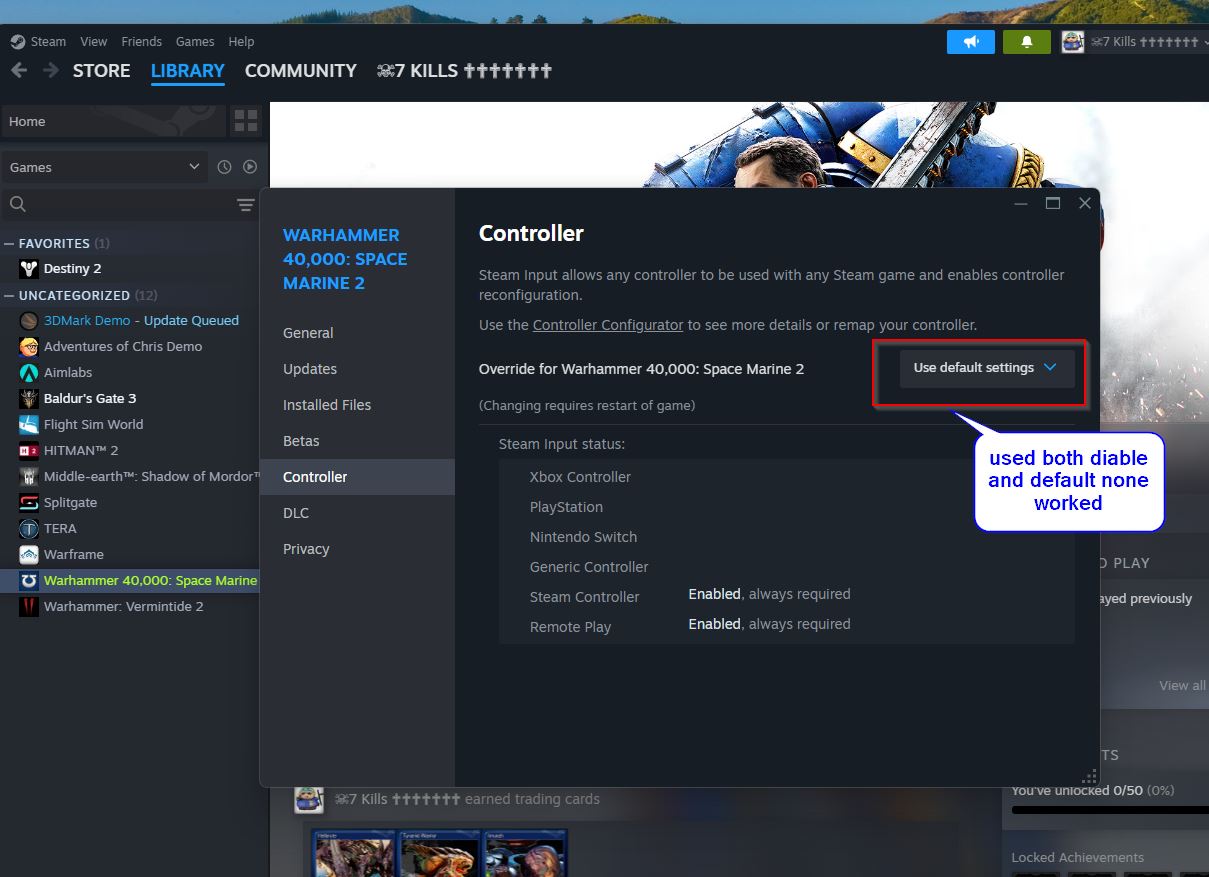This screenshot has width=1209, height=877.
Task: Open the Friends menu
Action: 141,42
